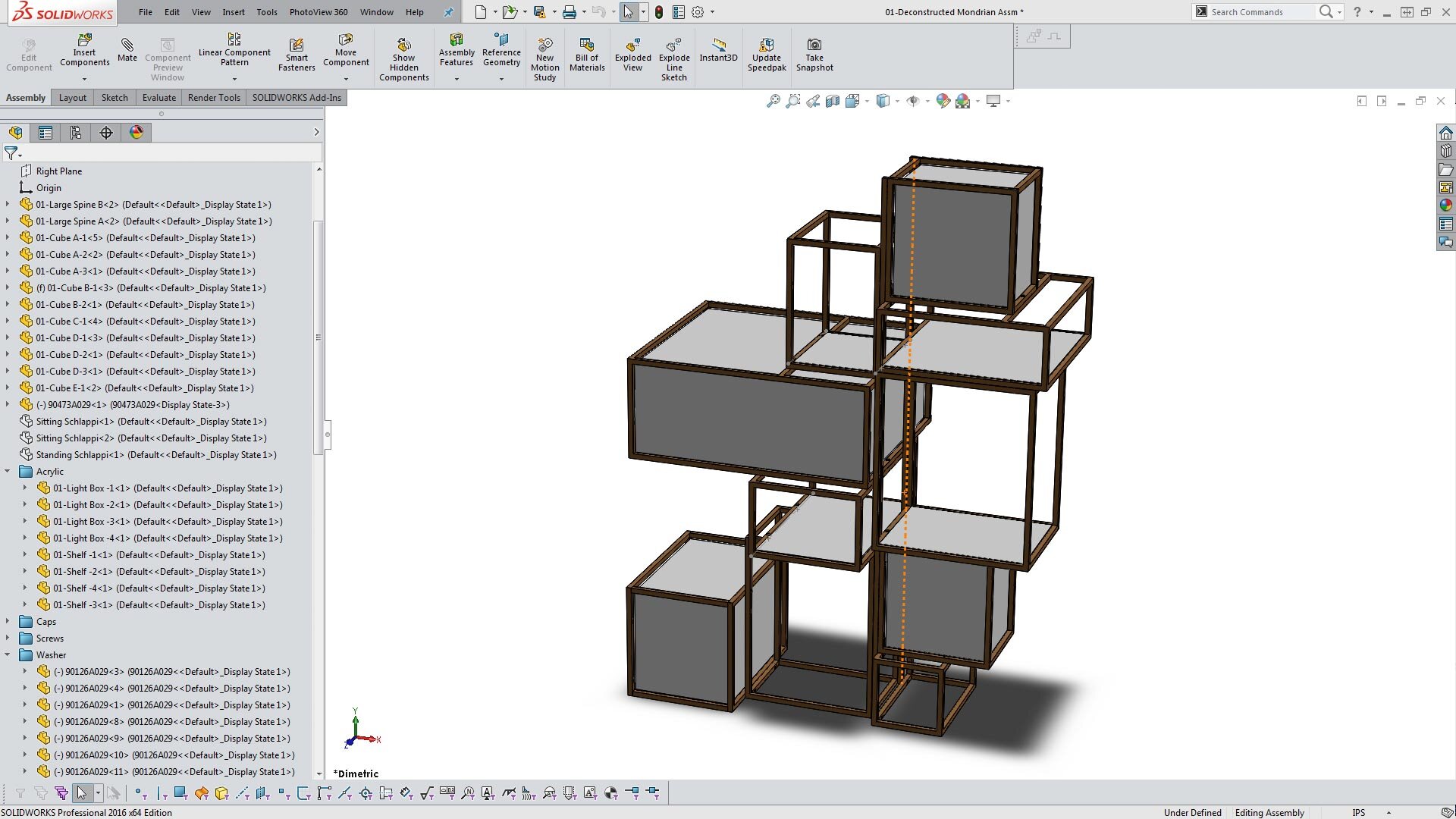Select Move Component tool

click(x=346, y=50)
